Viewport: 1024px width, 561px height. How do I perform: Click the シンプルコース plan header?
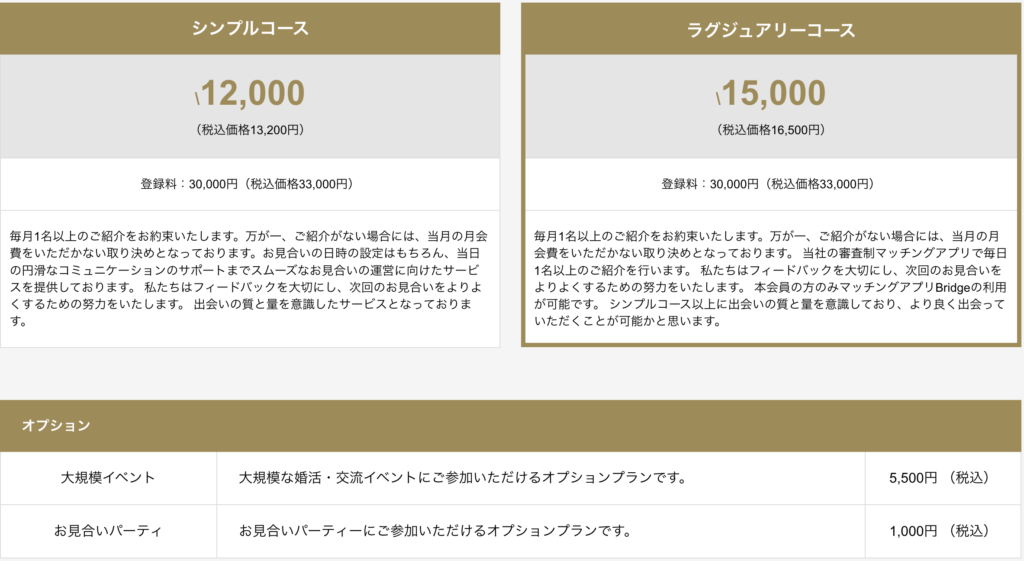click(250, 28)
